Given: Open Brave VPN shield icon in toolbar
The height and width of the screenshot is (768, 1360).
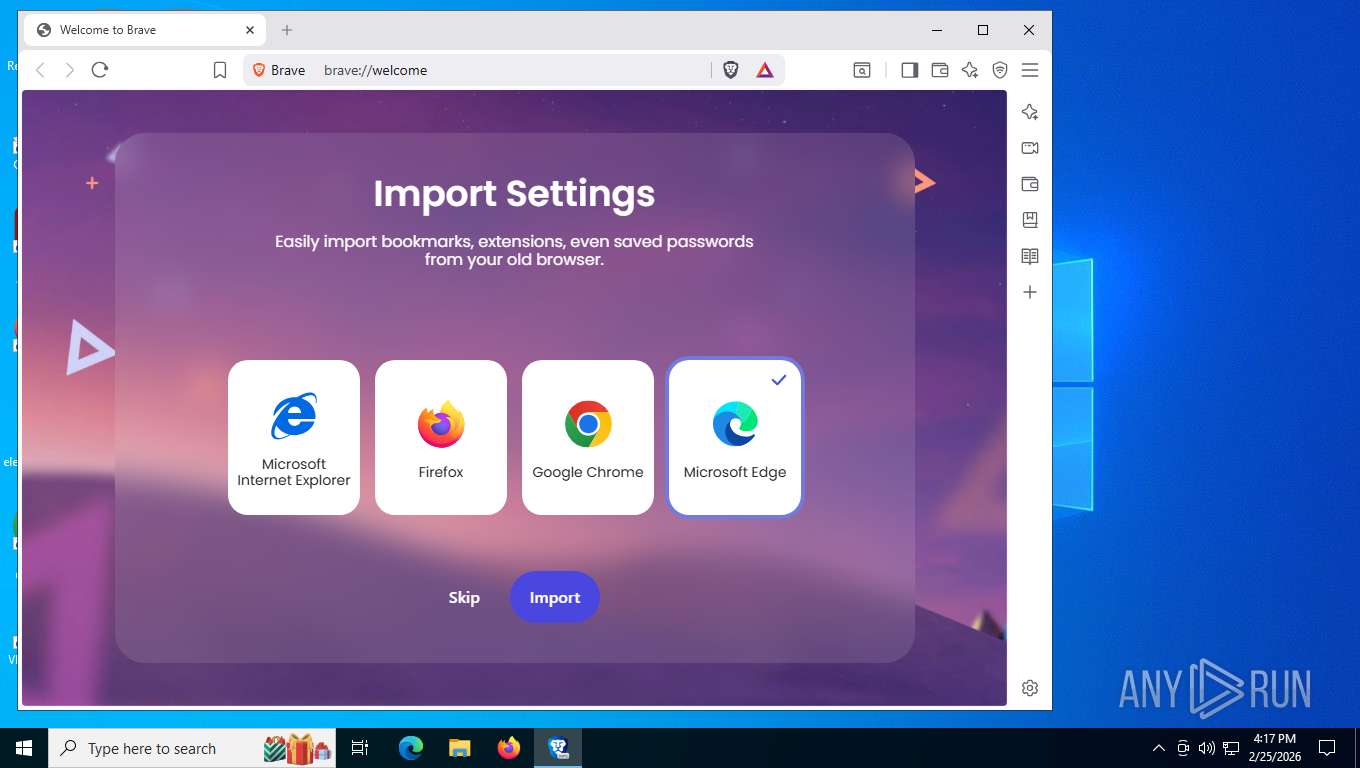Looking at the screenshot, I should click(x=1000, y=70).
